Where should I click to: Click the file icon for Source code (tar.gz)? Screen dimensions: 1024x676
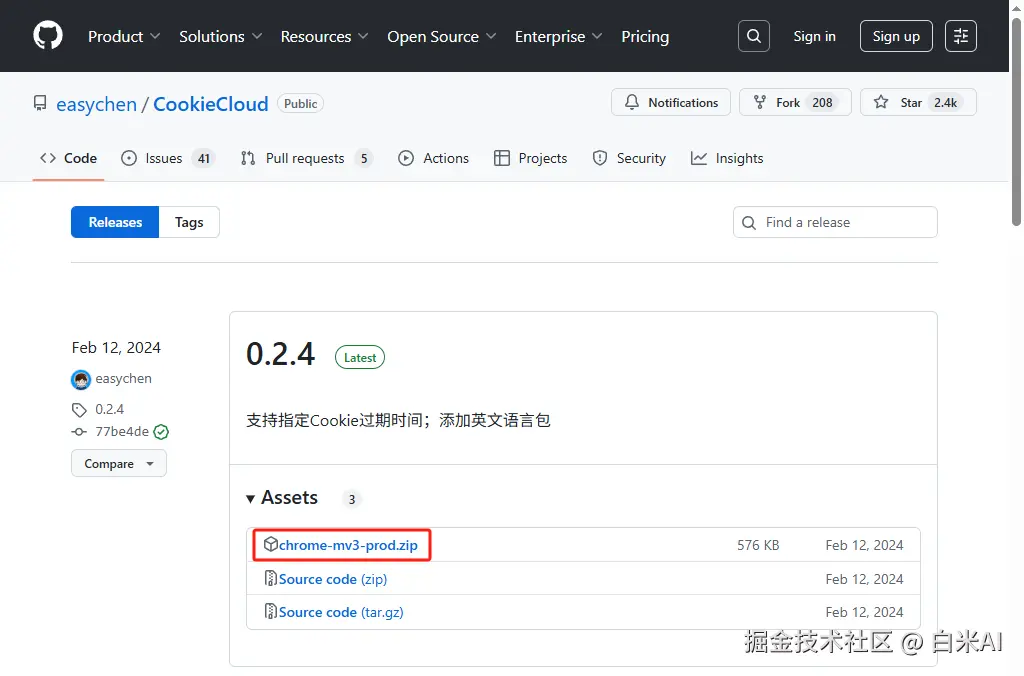270,611
